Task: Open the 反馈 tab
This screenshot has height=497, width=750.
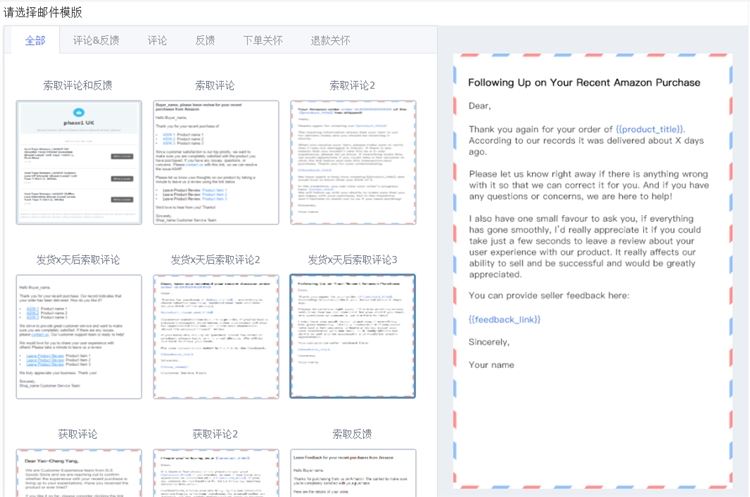Action: (205, 40)
